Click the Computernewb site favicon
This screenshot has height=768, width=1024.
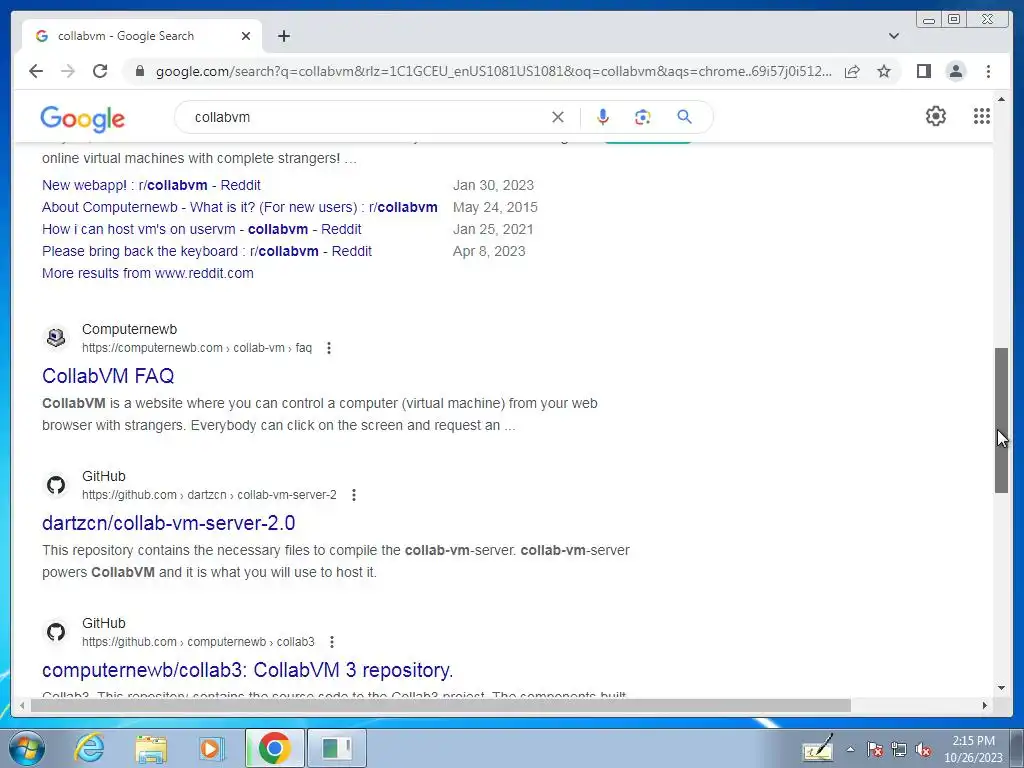point(56,338)
